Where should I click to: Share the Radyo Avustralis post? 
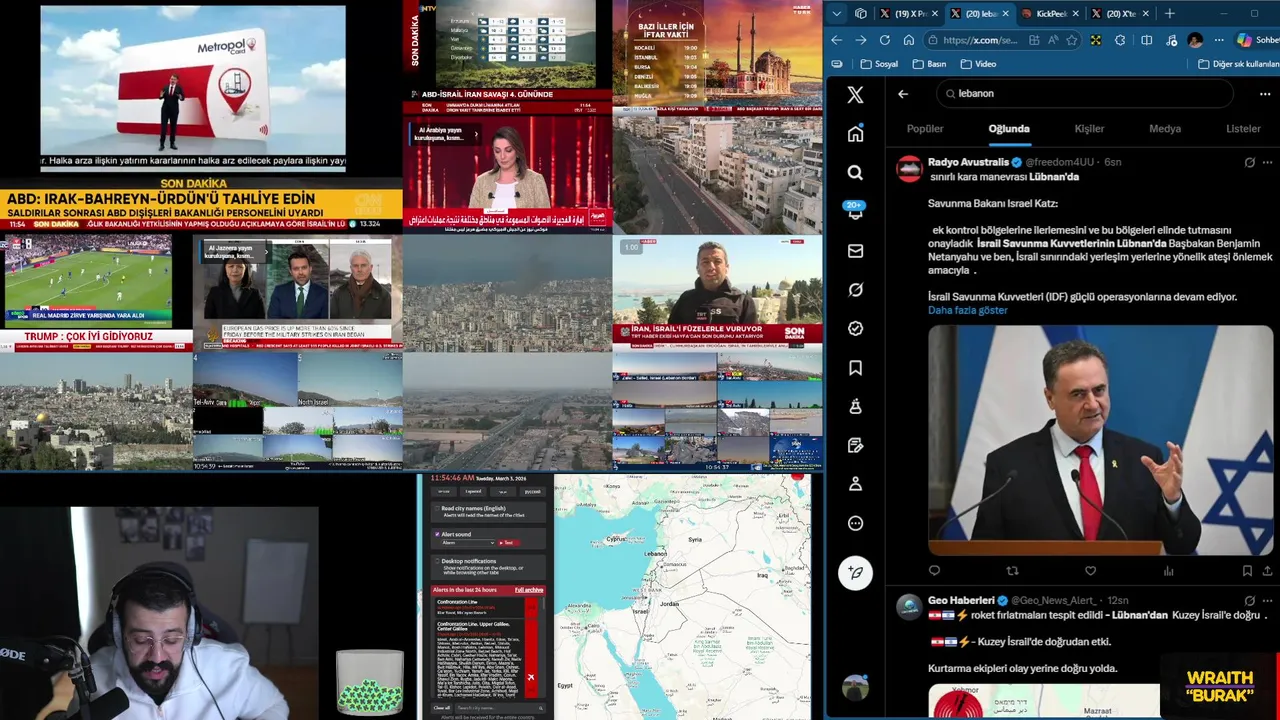1267,571
